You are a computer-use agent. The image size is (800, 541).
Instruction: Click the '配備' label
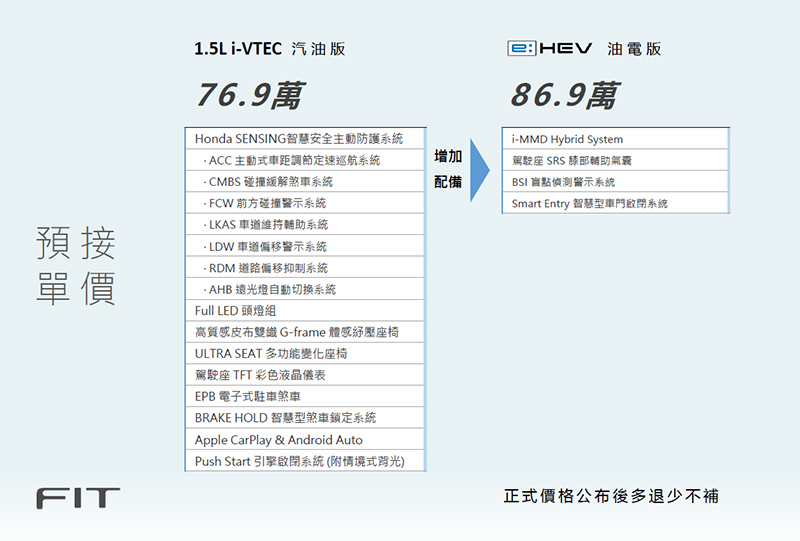(448, 182)
